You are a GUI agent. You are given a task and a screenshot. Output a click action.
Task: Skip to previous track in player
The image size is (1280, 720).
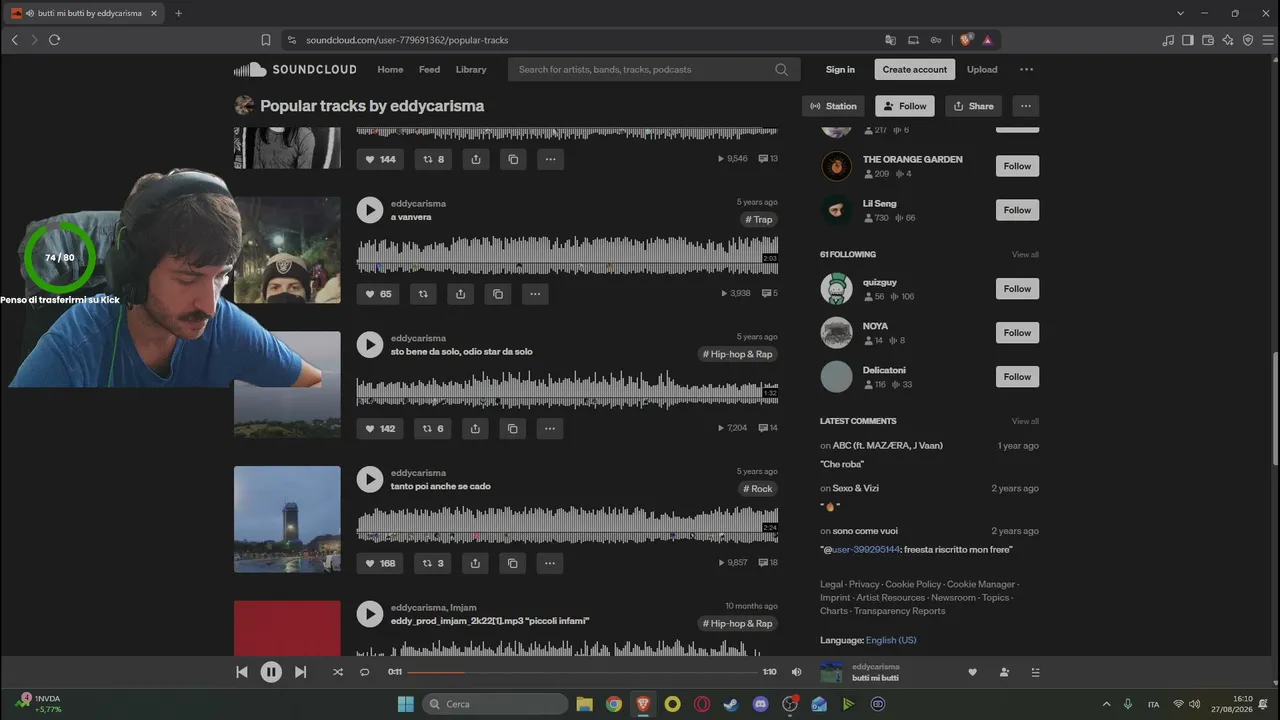[x=241, y=672]
